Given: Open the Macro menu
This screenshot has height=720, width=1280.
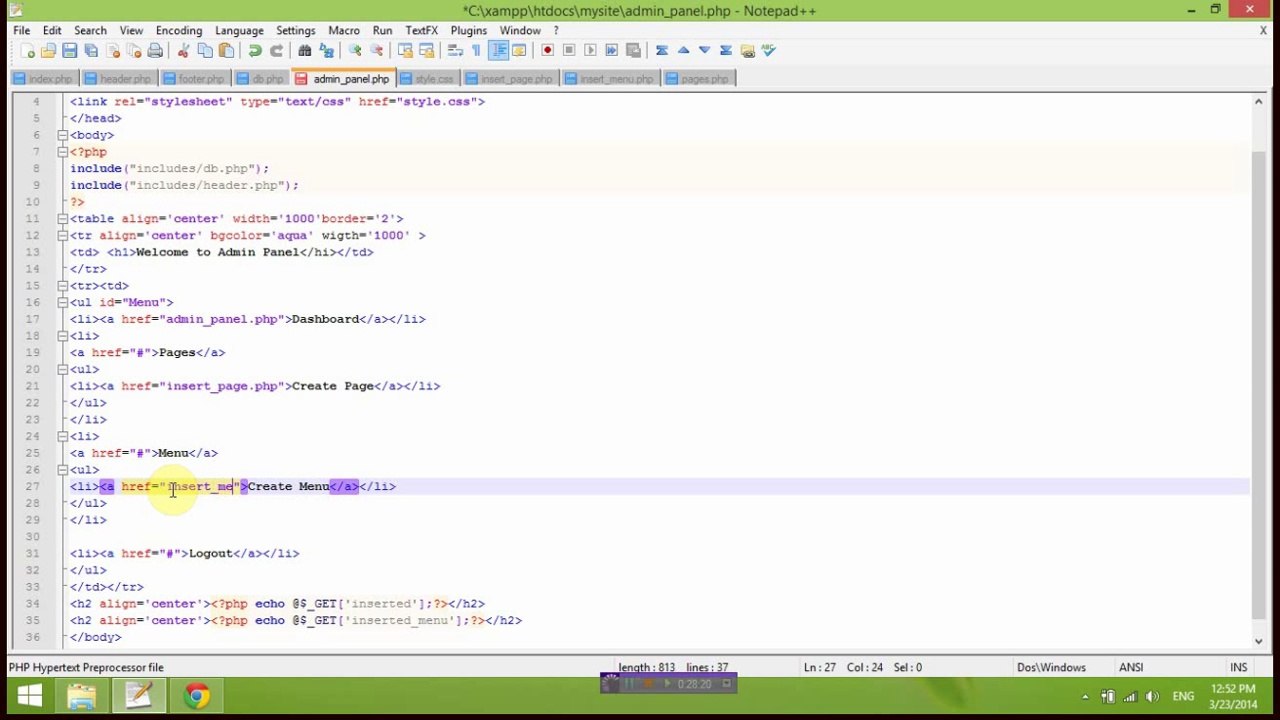Looking at the screenshot, I should click(x=344, y=31).
